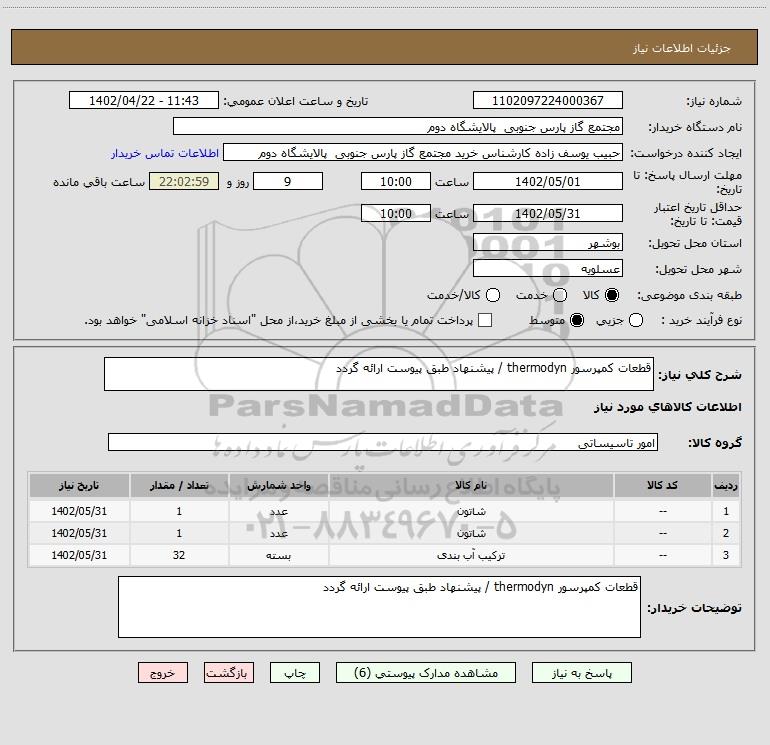Toggle the اسناد خزانه اسلامی payment checkbox

(485, 321)
